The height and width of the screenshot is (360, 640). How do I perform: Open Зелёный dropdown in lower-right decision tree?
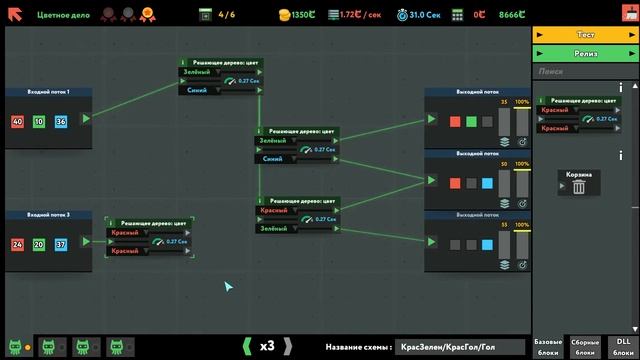(x=278, y=229)
